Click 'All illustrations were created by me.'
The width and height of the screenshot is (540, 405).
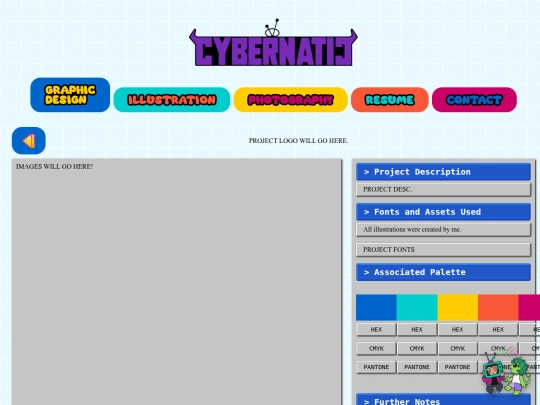(x=412, y=229)
